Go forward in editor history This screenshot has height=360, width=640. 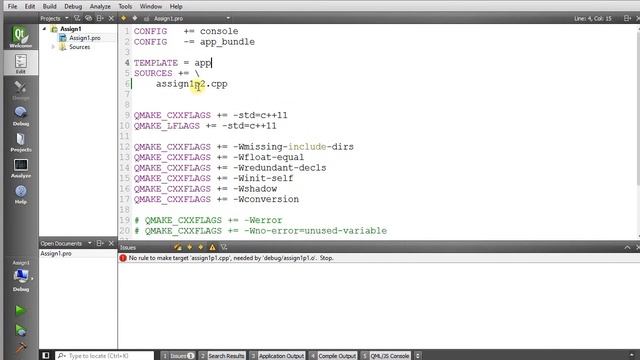click(135, 18)
